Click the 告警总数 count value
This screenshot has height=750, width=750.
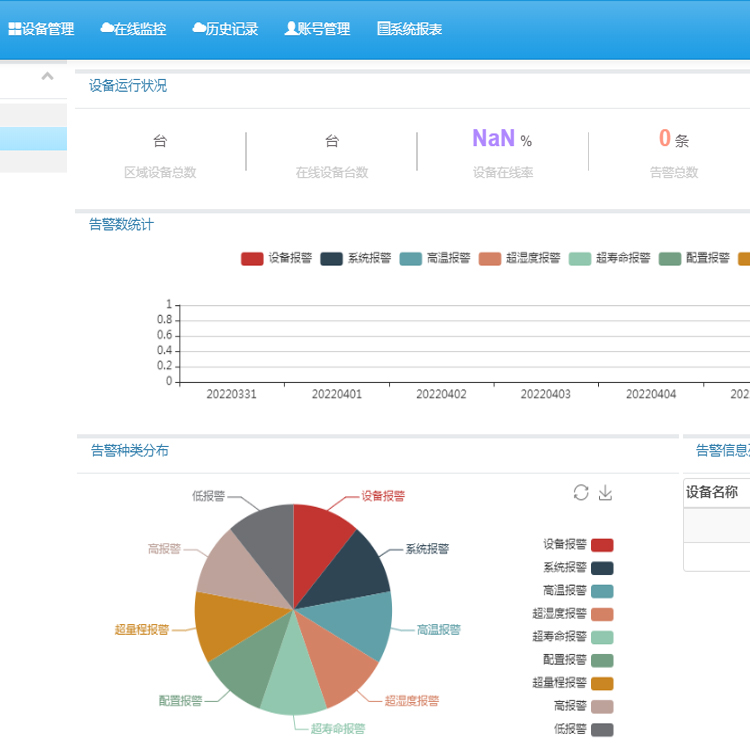coord(664,139)
